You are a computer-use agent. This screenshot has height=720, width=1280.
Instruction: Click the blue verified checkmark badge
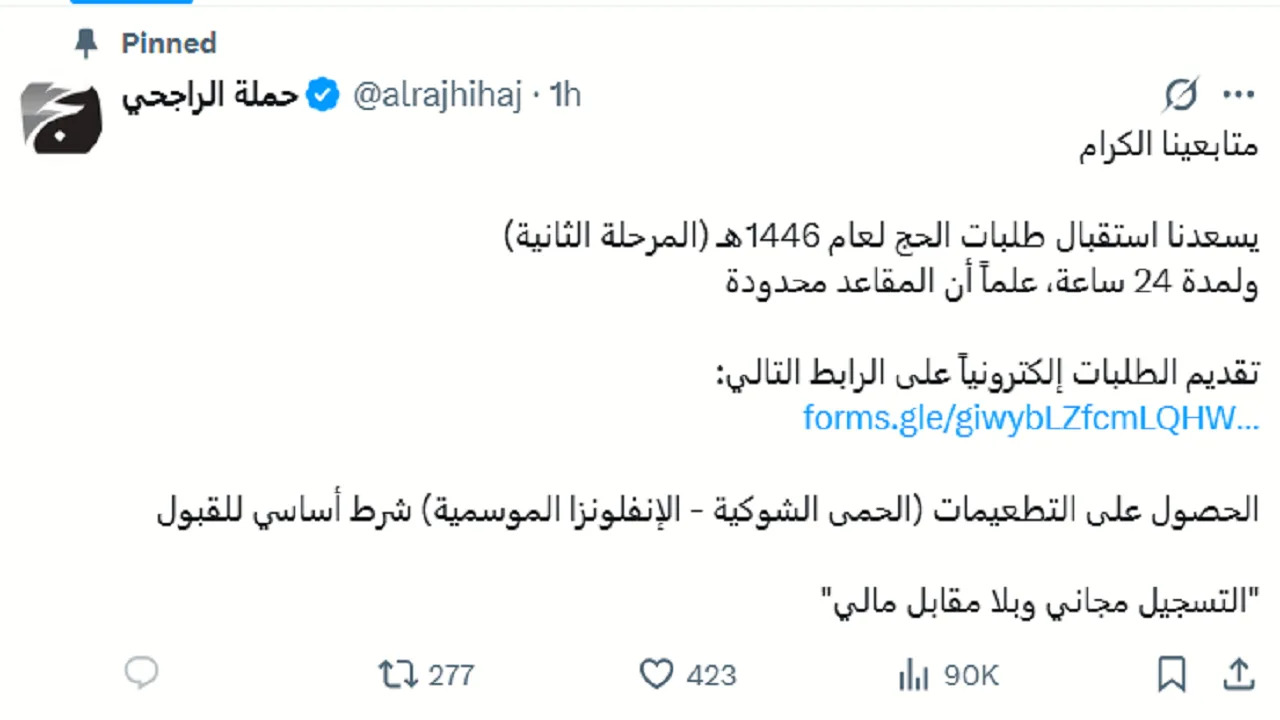(322, 96)
